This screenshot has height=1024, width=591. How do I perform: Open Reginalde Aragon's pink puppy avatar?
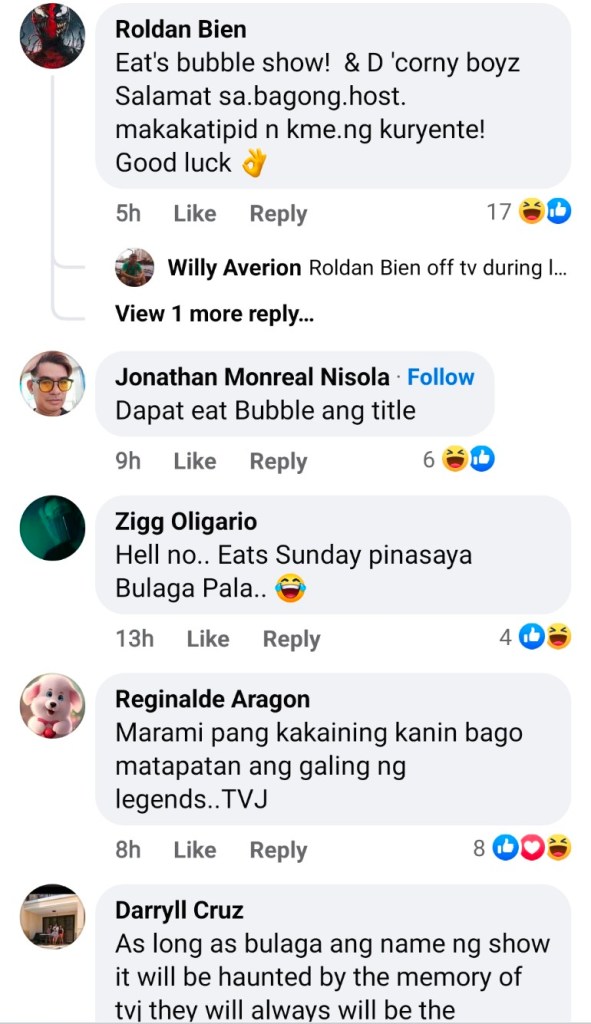pos(52,706)
